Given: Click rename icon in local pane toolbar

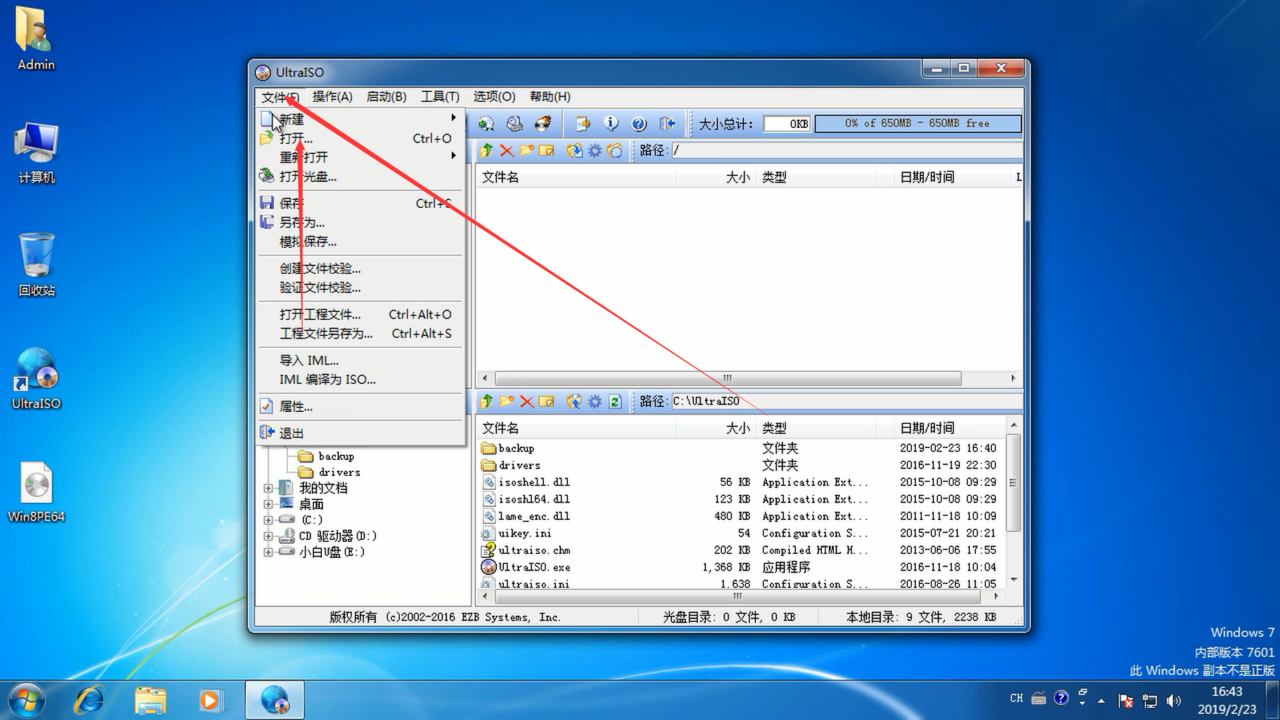Looking at the screenshot, I should pyautogui.click(x=547, y=401).
